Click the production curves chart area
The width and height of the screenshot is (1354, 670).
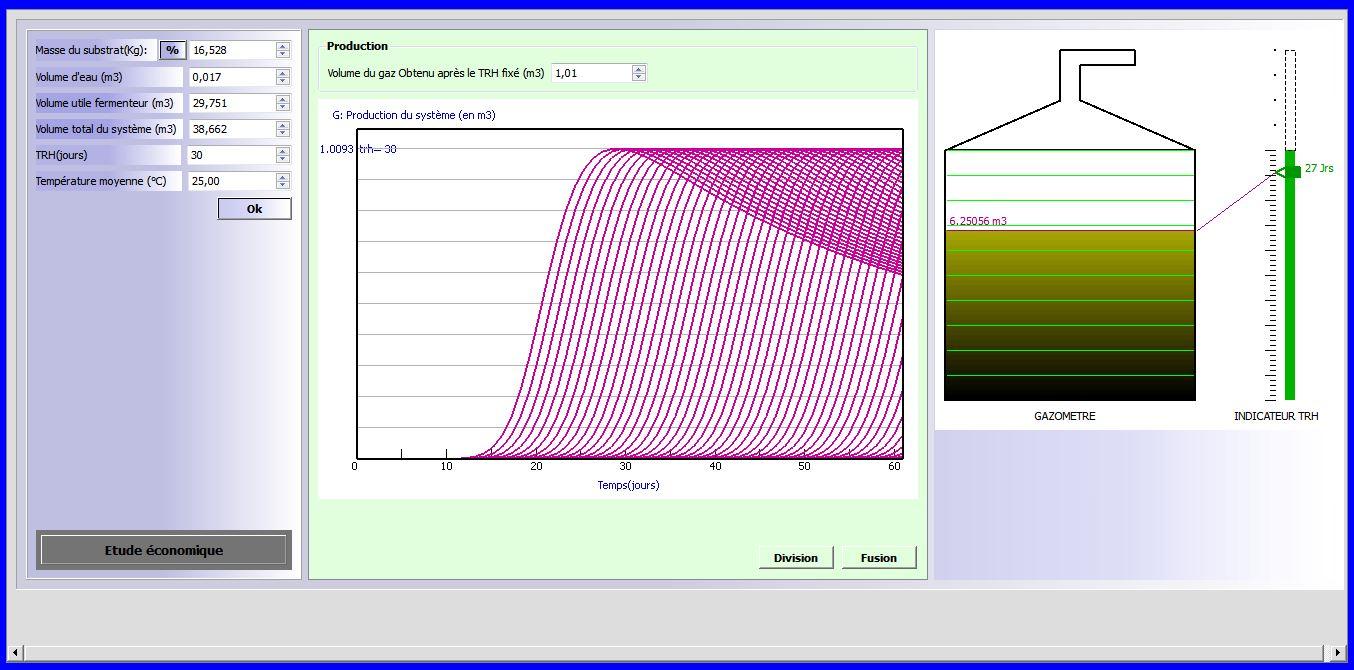(x=630, y=294)
